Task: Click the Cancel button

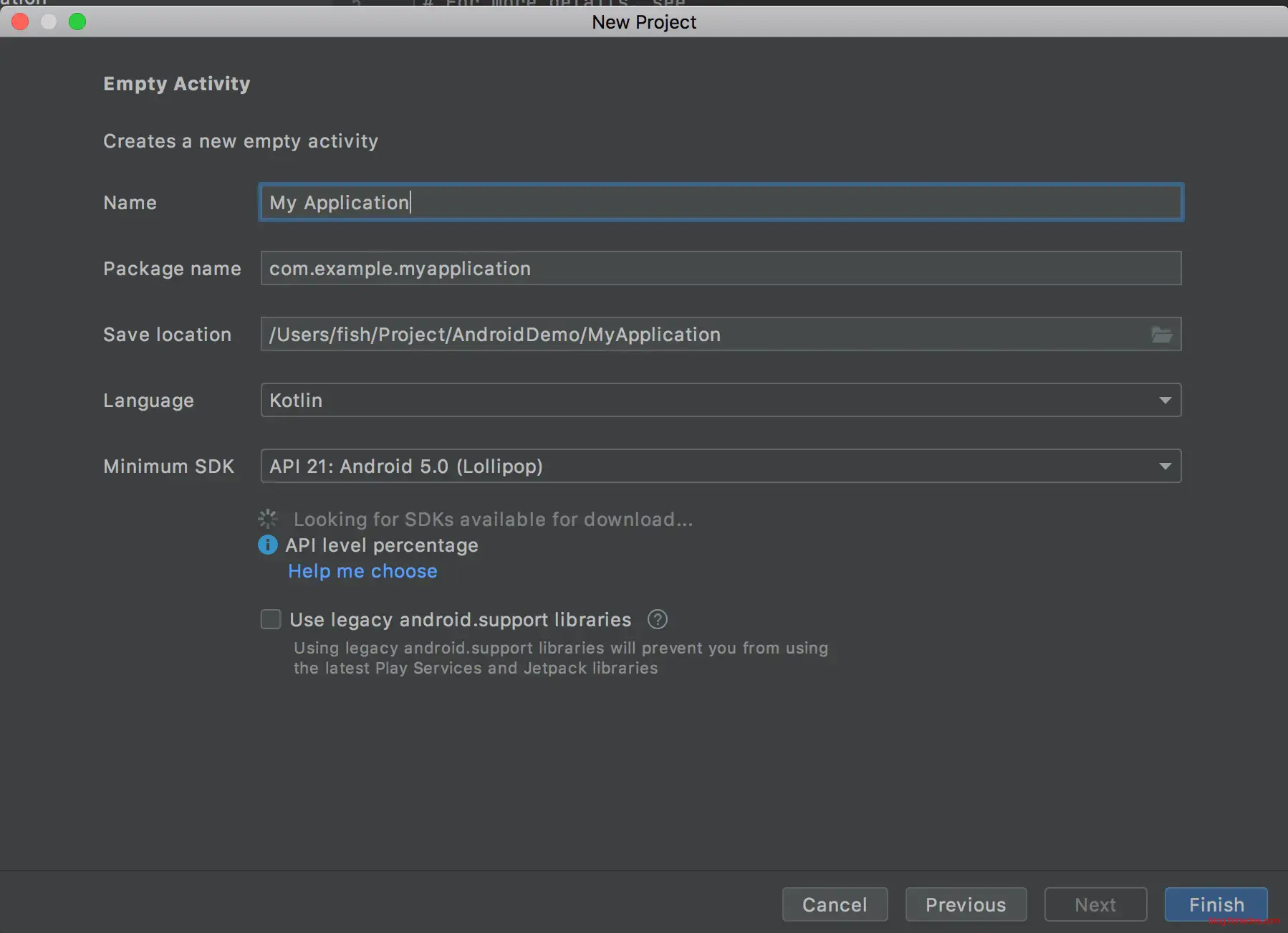Action: (x=835, y=904)
